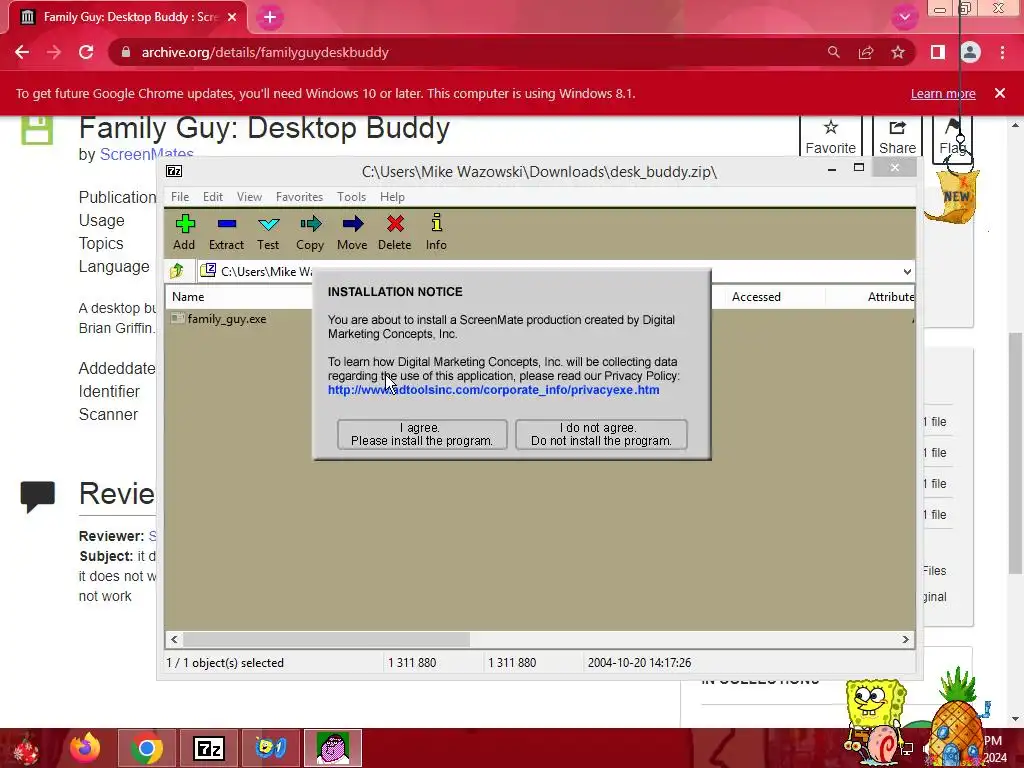Click the Add tool in 7-Zip

184,232
